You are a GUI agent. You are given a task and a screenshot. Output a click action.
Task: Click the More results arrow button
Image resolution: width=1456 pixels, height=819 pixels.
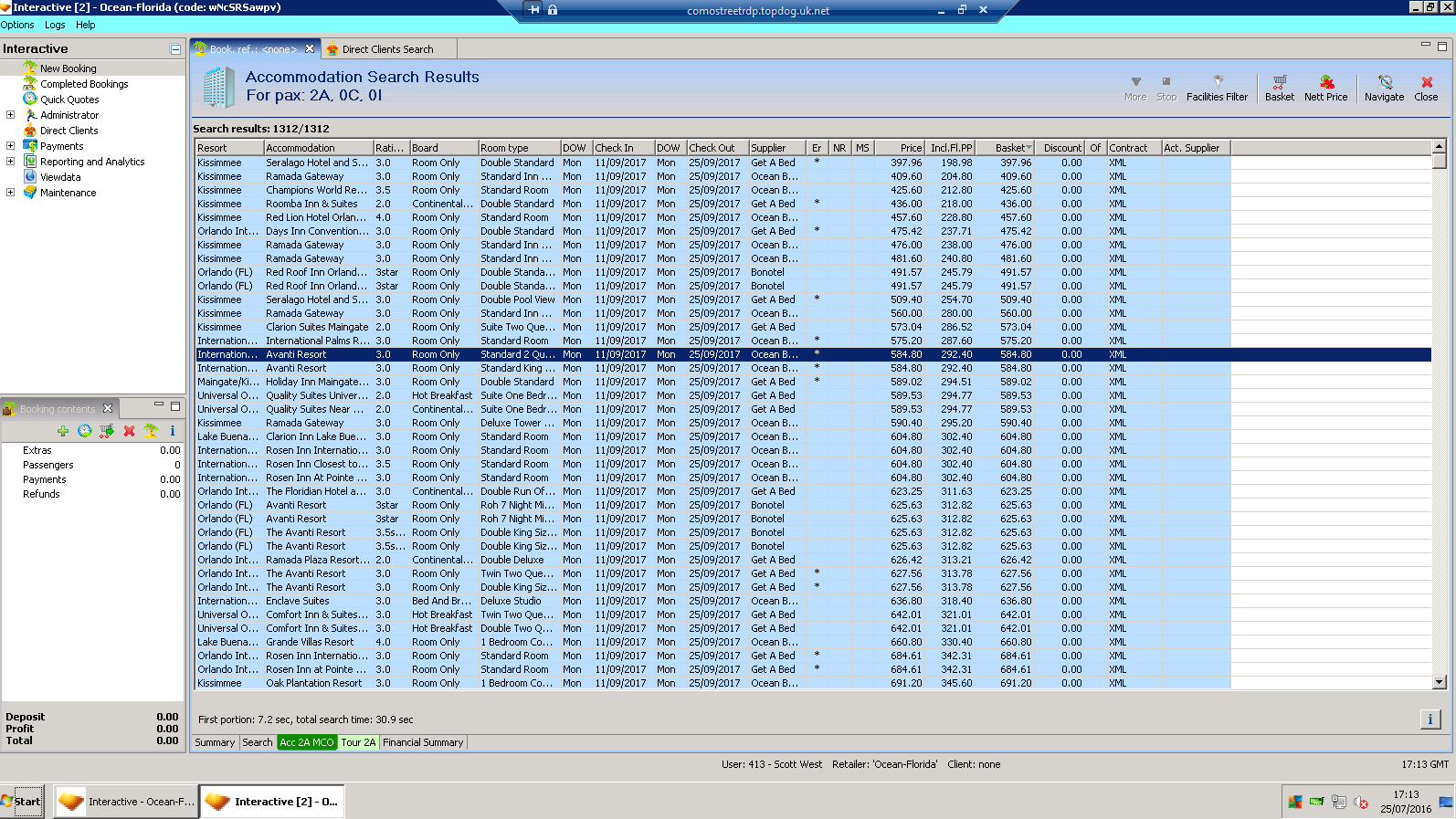tap(1135, 88)
